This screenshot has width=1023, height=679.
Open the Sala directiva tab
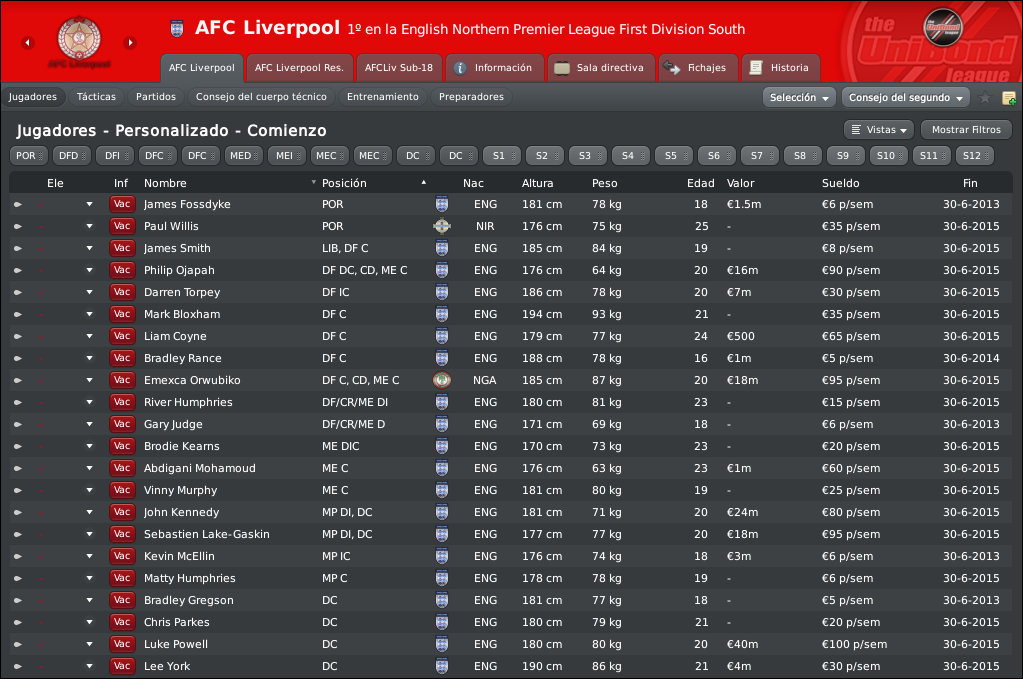pos(601,68)
